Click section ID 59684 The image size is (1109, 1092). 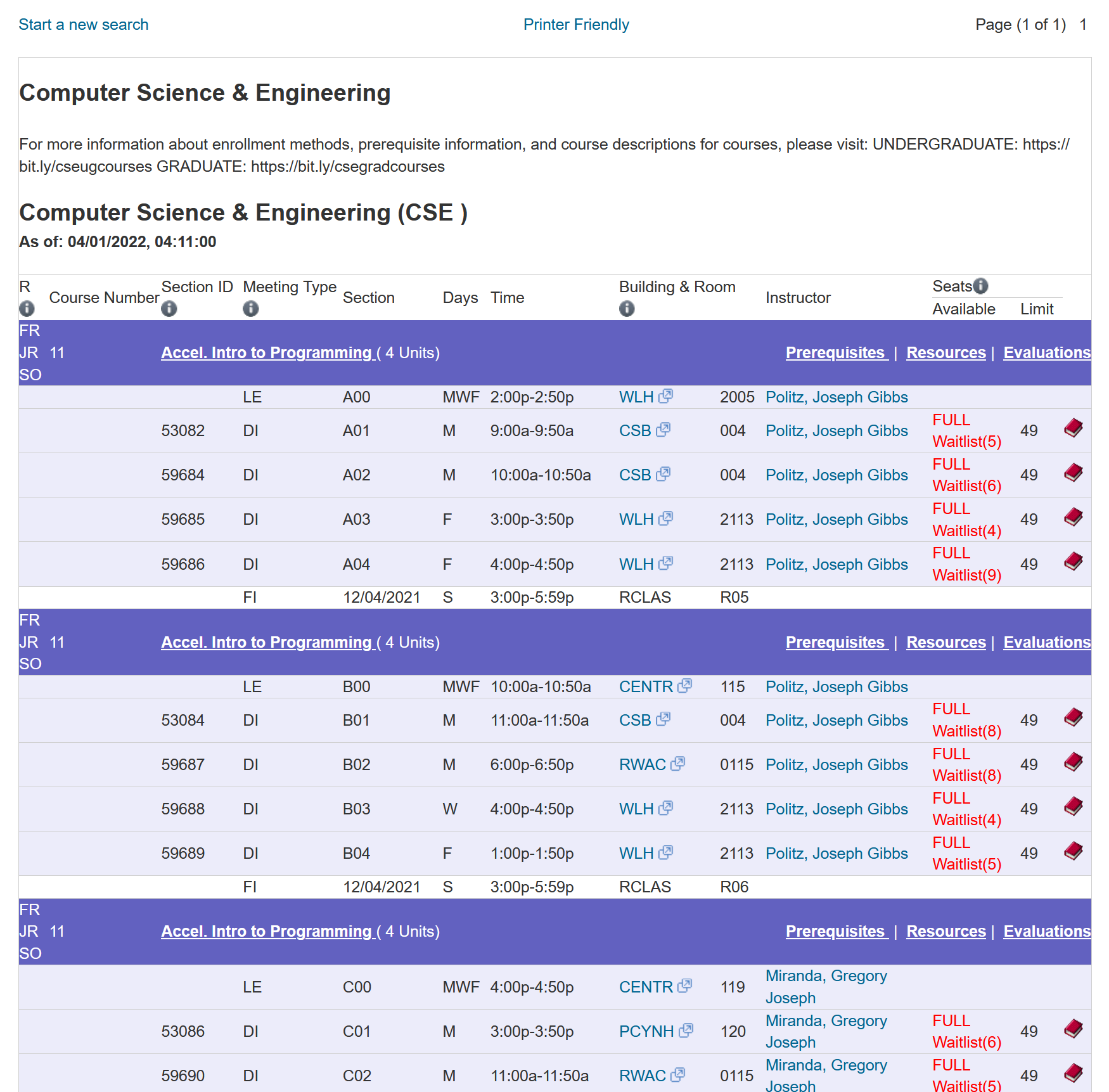tap(183, 475)
